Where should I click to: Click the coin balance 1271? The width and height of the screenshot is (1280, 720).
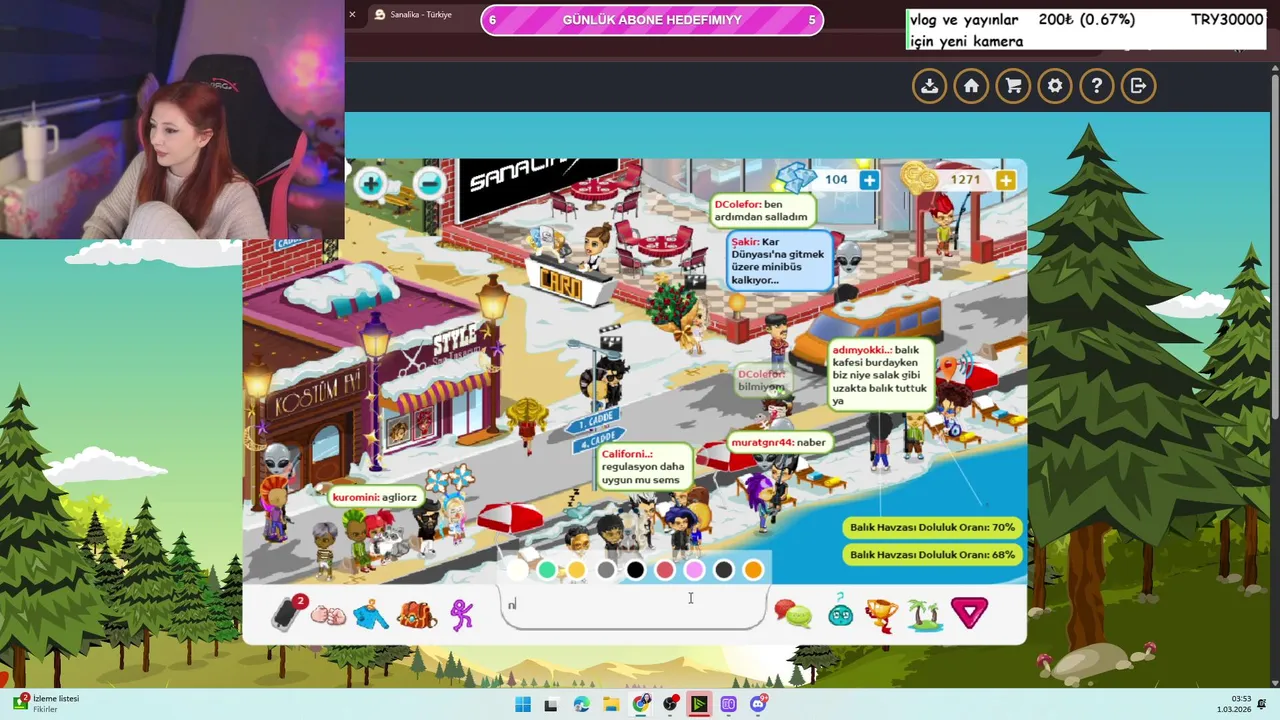pos(965,180)
